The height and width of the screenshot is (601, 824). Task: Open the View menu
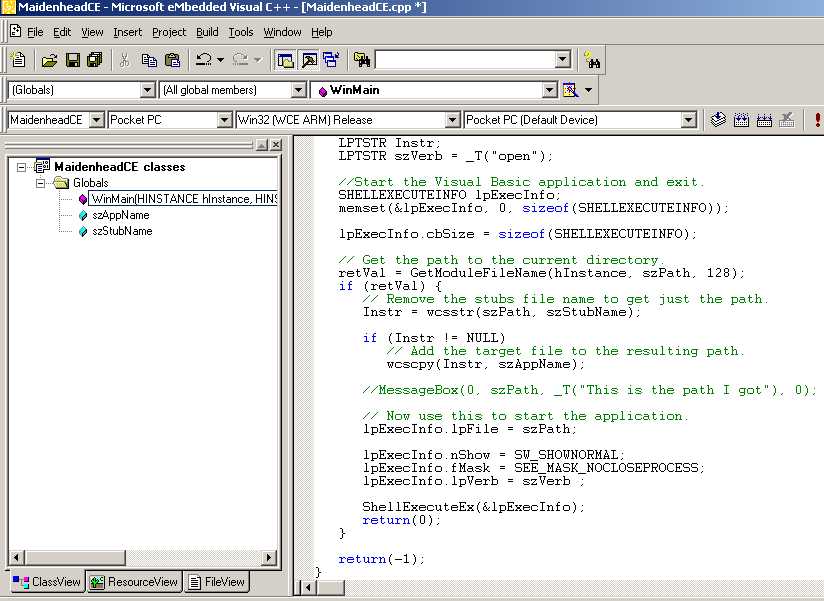pos(92,32)
